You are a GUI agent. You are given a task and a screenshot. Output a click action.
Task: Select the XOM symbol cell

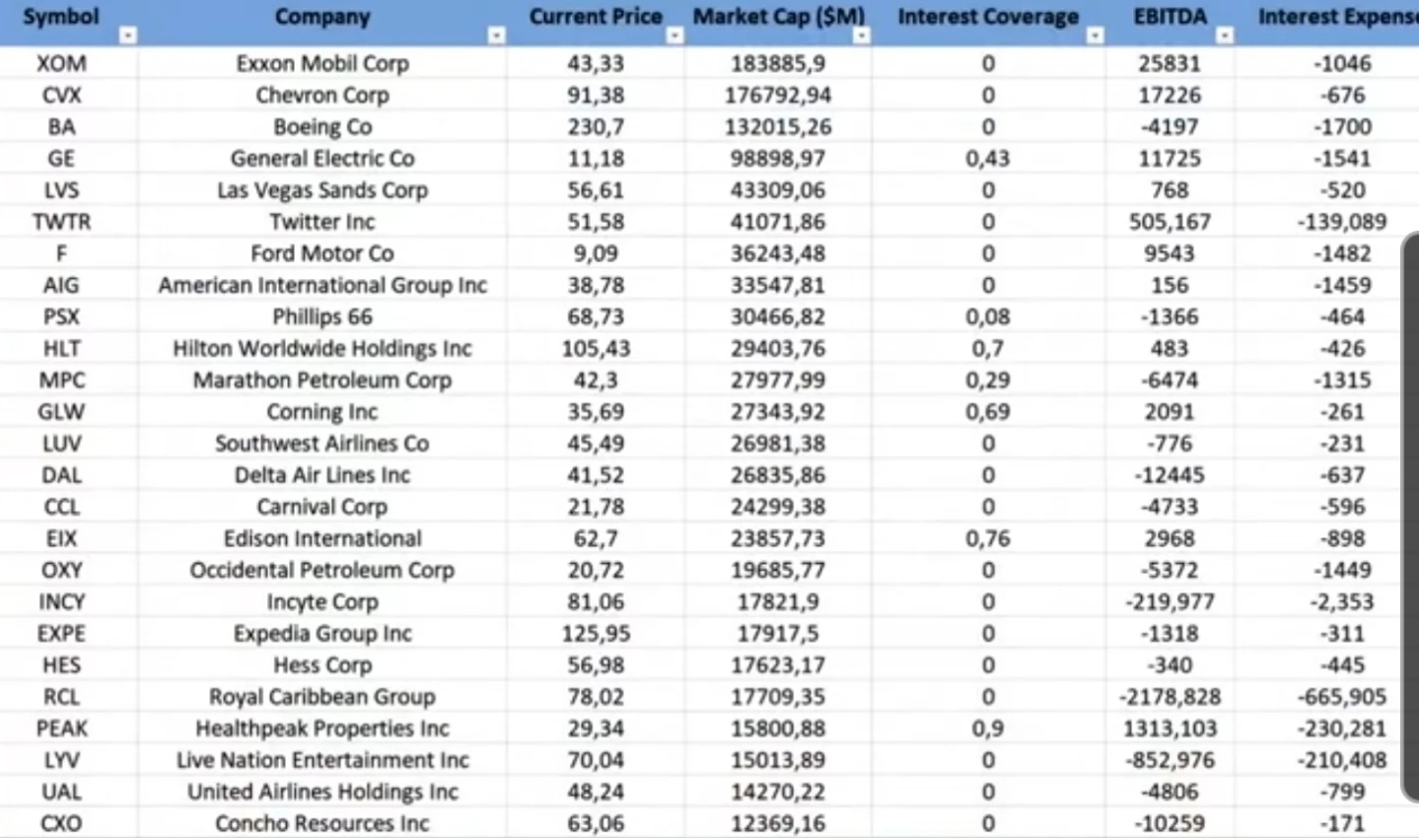point(61,64)
